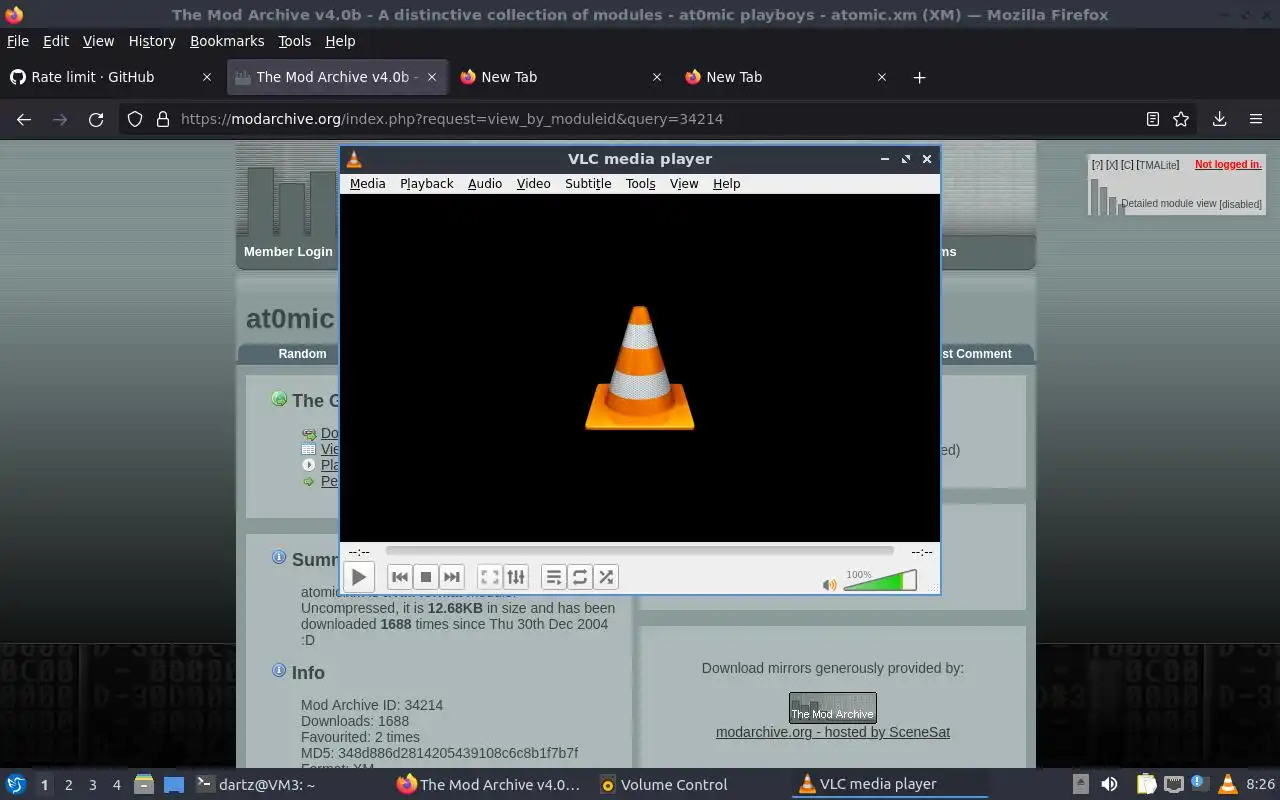Click the VLC elapsed time label
The image size is (1280, 800).
pyautogui.click(x=359, y=552)
